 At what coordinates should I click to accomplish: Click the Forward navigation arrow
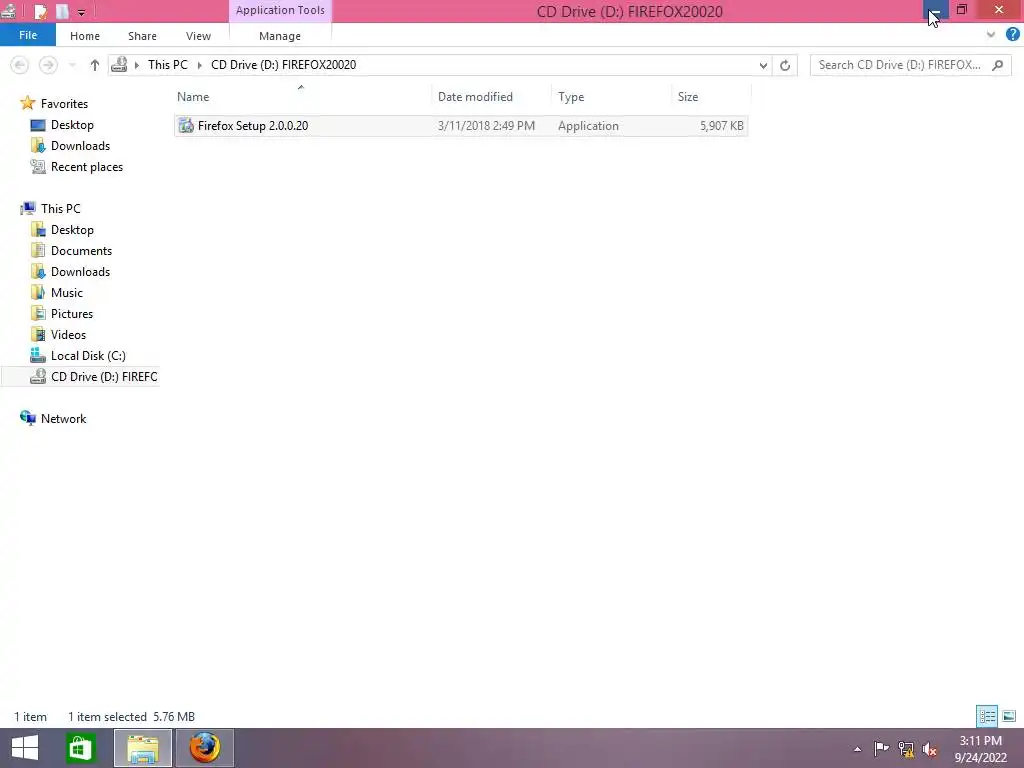point(48,65)
